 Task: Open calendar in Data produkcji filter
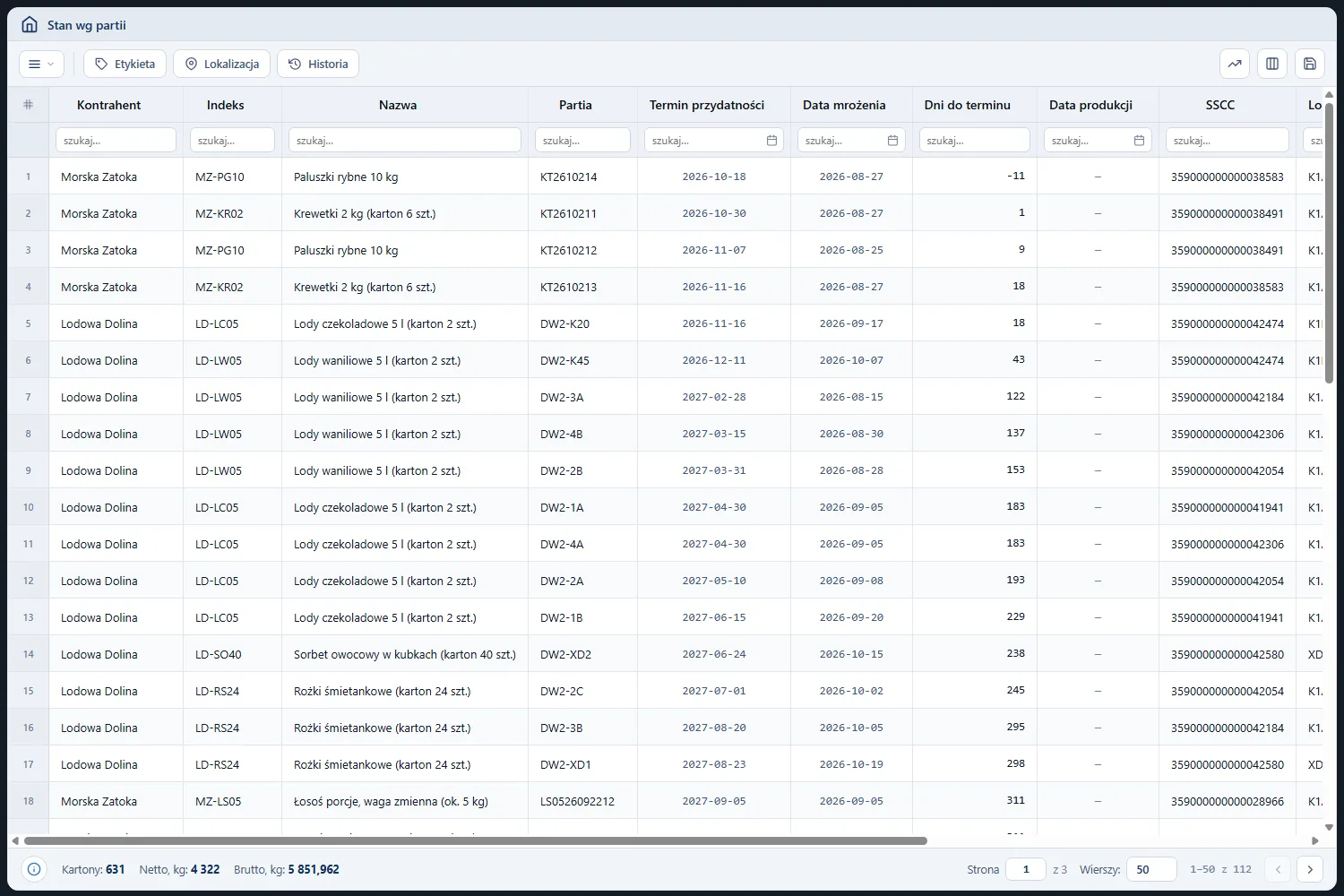click(1140, 141)
